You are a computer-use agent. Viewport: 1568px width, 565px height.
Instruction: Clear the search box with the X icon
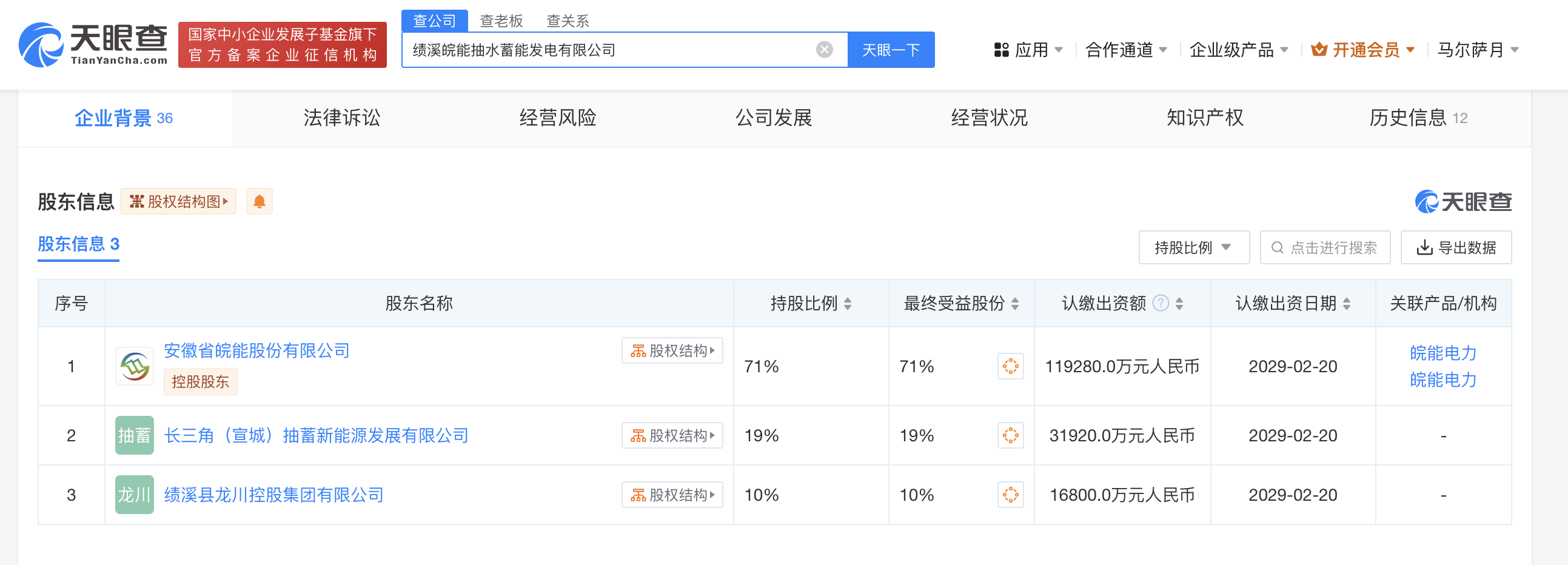(824, 50)
